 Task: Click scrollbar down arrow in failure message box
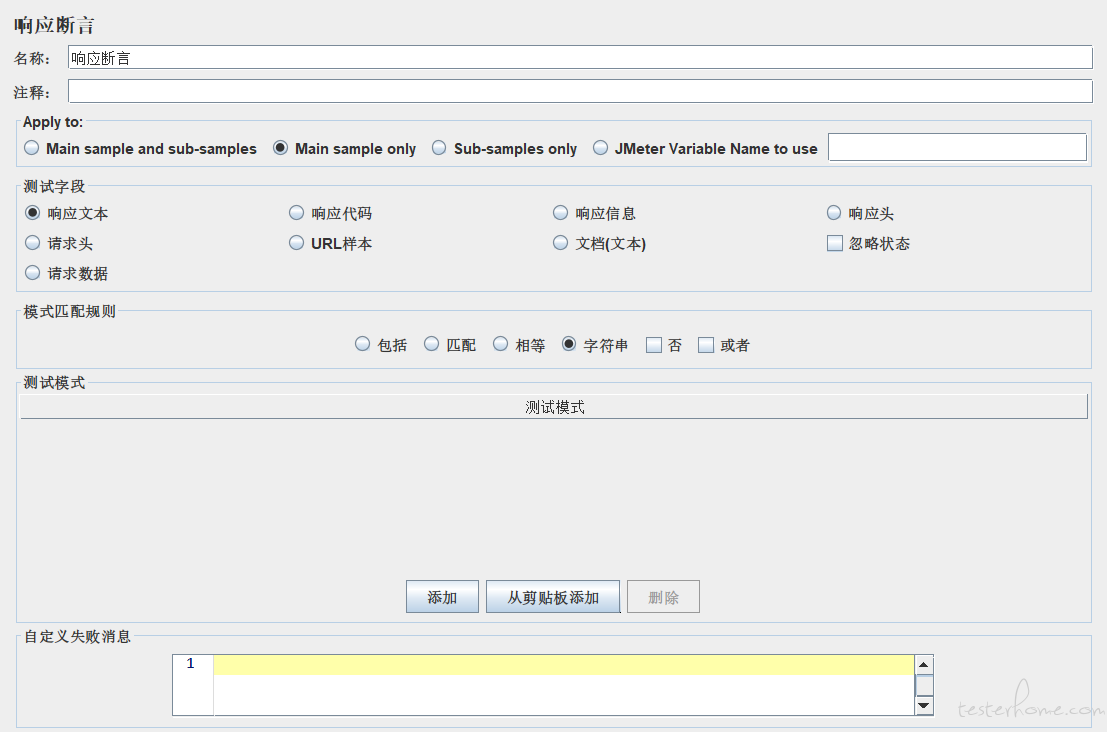click(x=924, y=706)
